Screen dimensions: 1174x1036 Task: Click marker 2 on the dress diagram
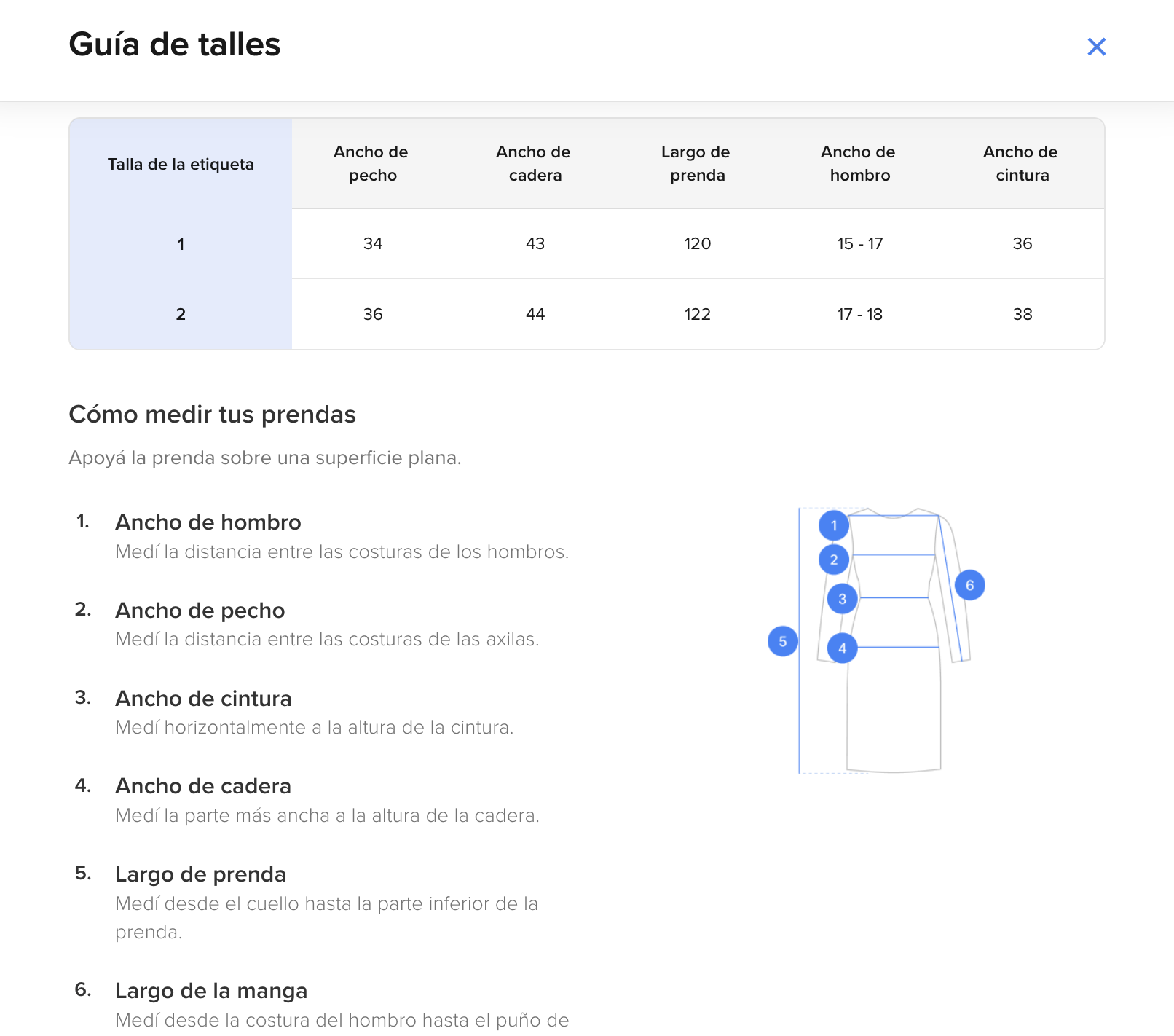[834, 560]
